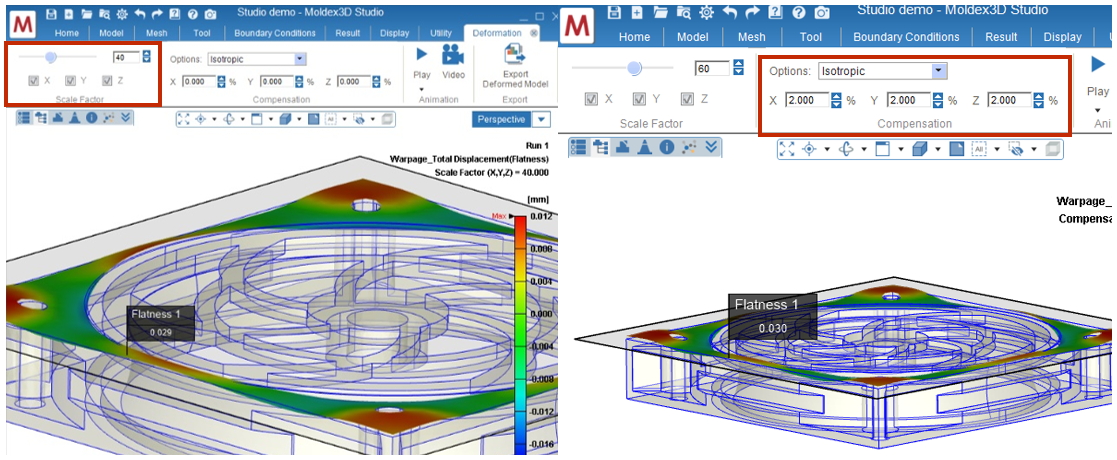
Task: Click the Select All icon in right view toolbar
Action: tap(979, 149)
